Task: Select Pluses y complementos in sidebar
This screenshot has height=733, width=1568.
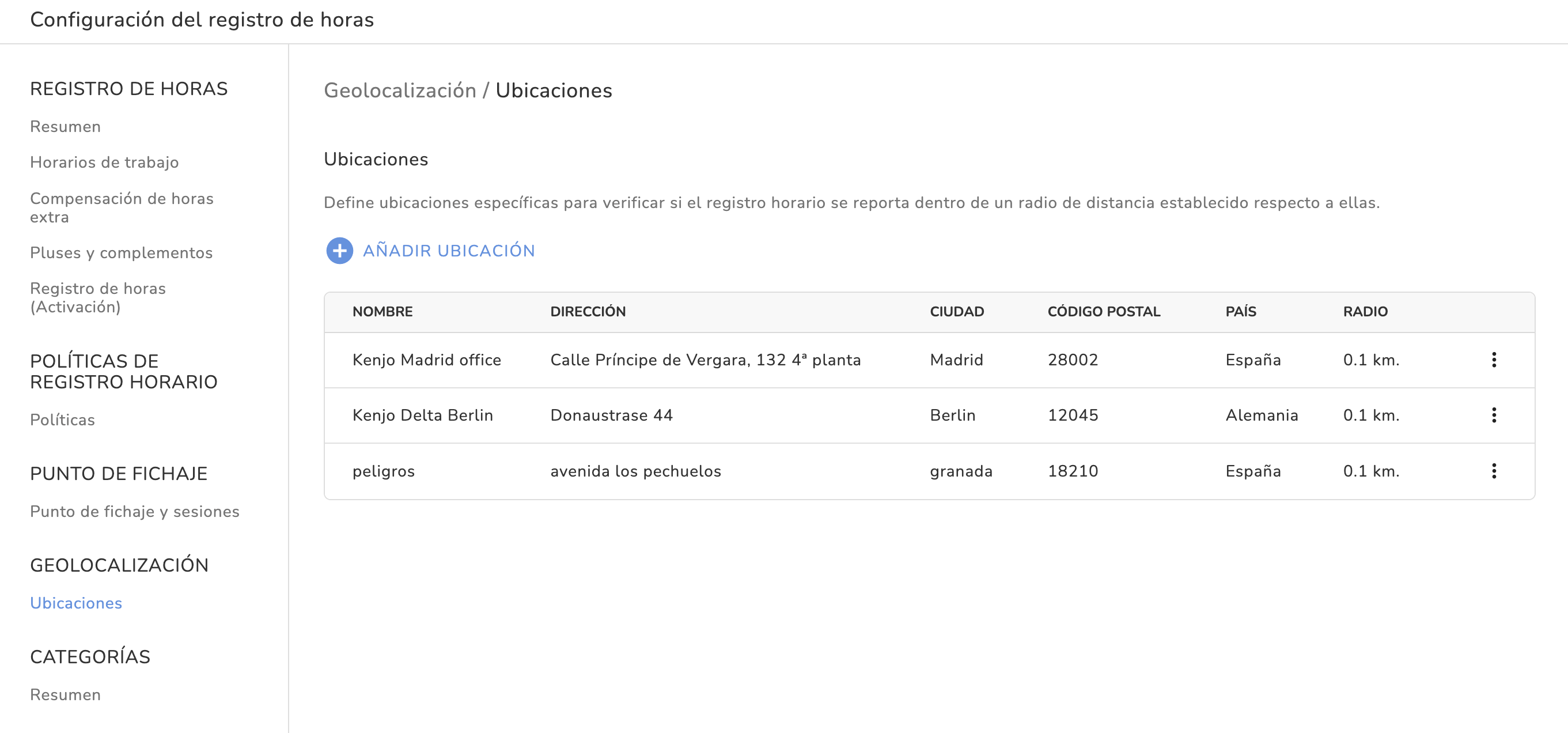Action: pyautogui.click(x=121, y=252)
